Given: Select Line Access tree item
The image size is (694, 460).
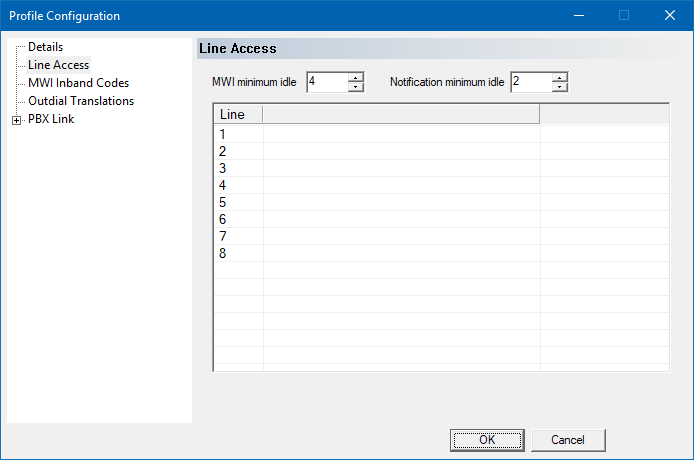Looking at the screenshot, I should click(58, 65).
